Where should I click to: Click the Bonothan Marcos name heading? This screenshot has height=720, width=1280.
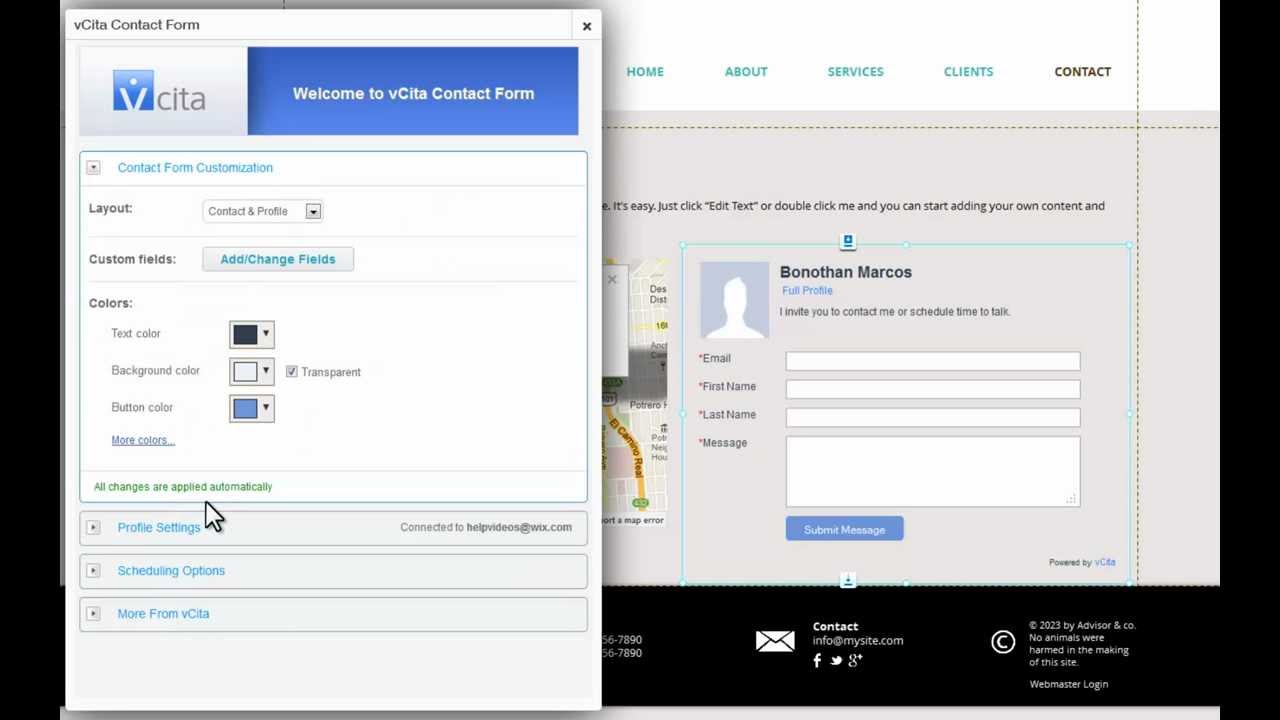(846, 272)
